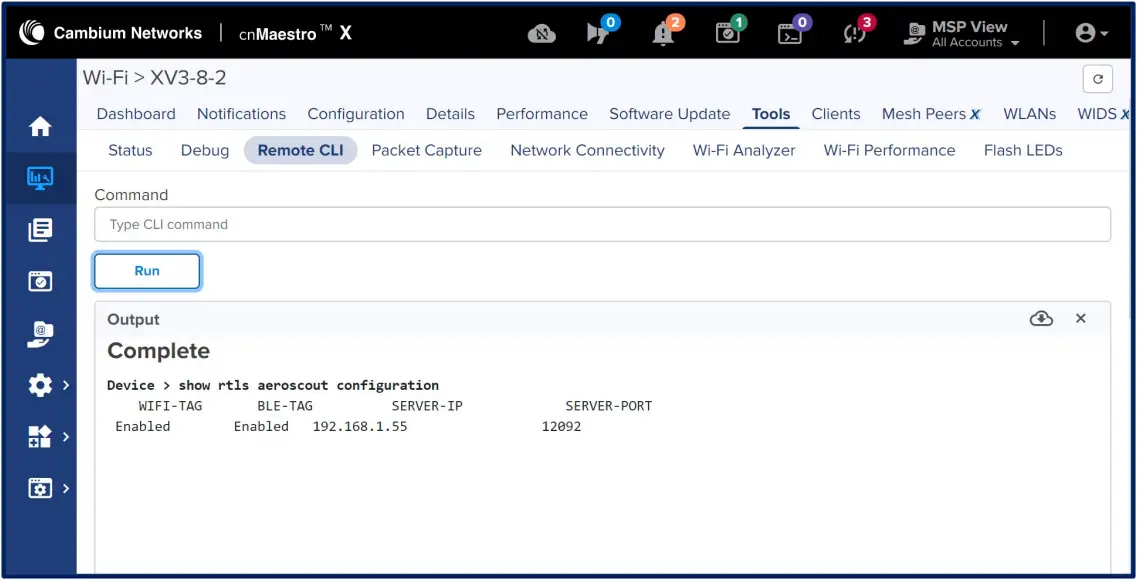Viewport: 1139px width, 581px height.
Task: Close the Output panel
Action: [x=1081, y=319]
